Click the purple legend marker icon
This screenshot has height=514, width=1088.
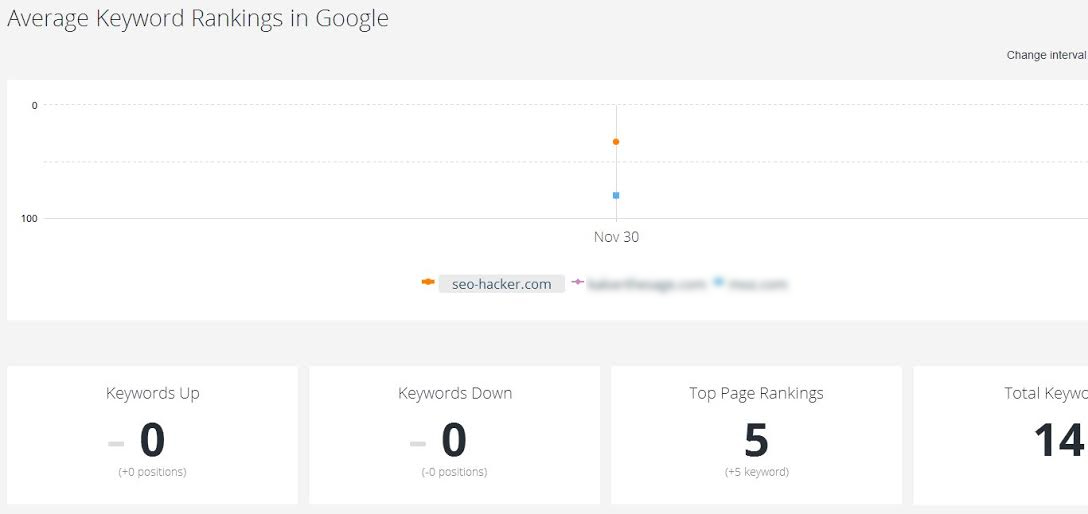578,283
